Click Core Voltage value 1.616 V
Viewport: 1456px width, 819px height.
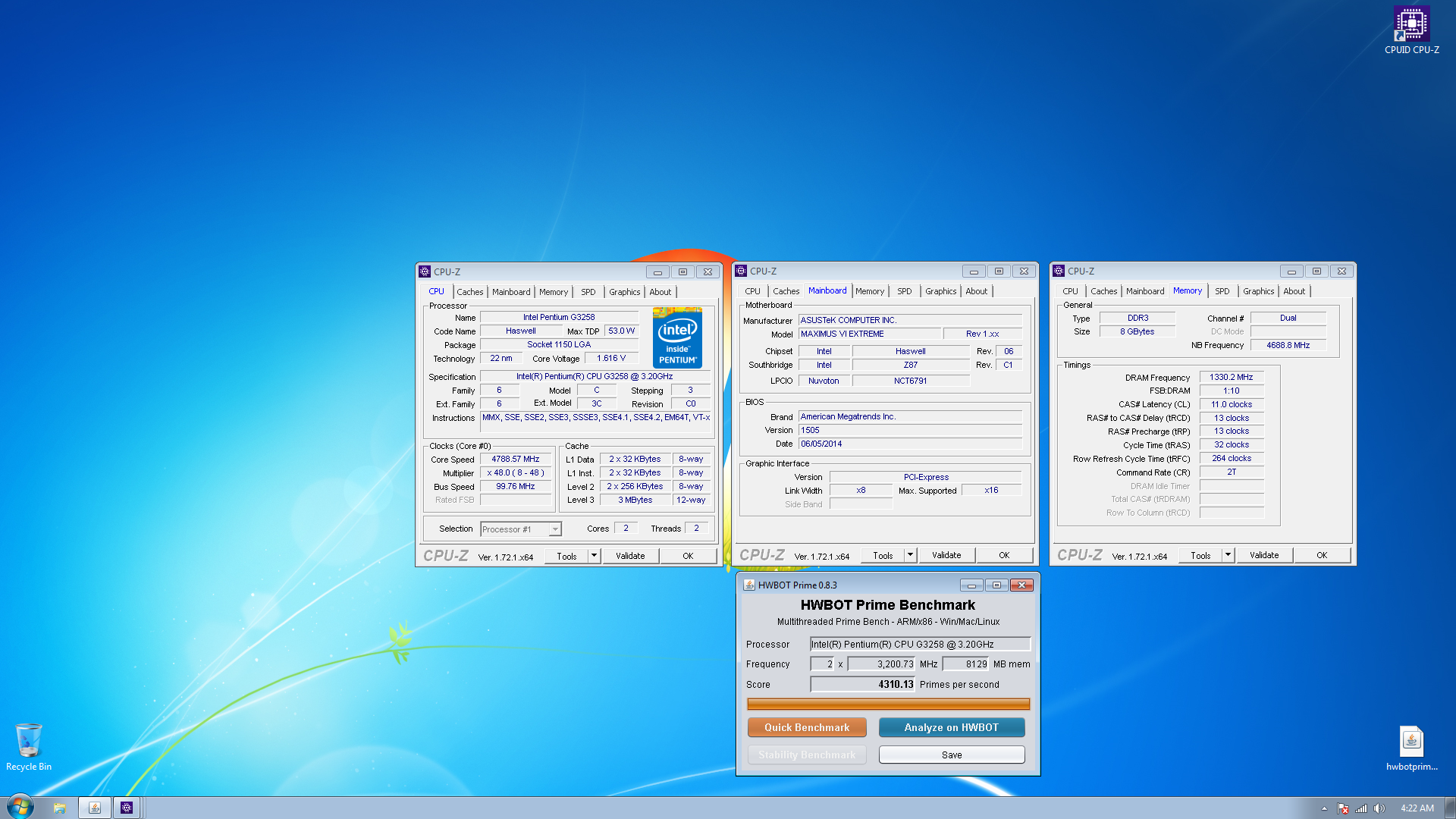pos(611,358)
